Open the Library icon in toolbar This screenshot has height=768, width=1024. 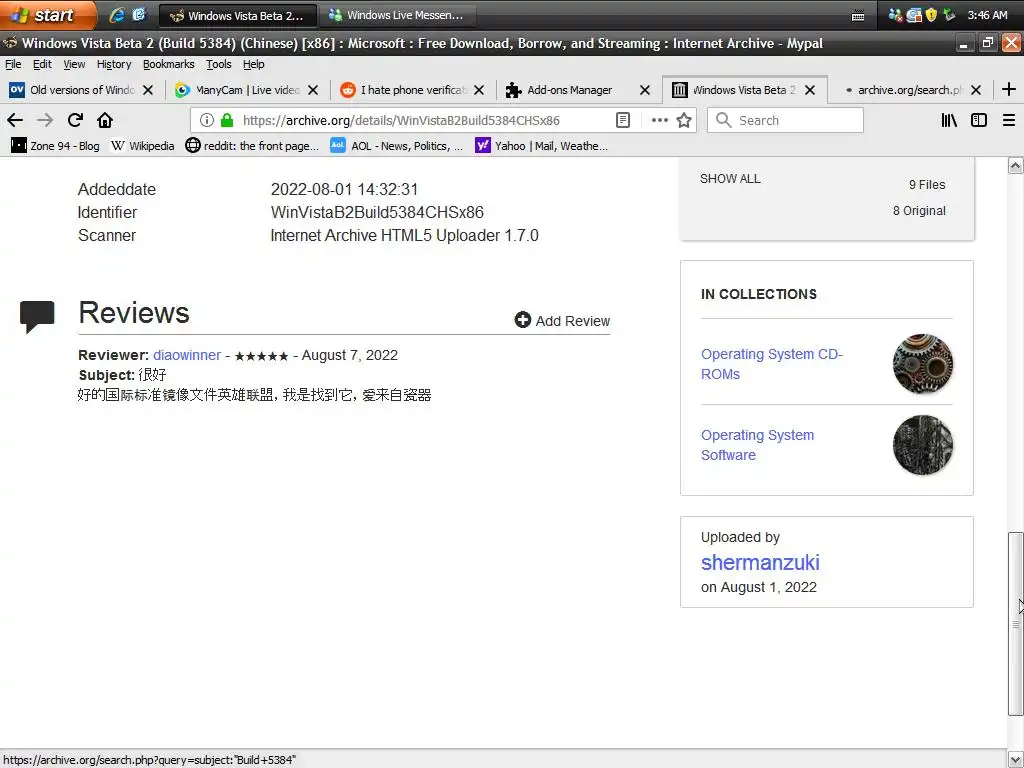949,120
